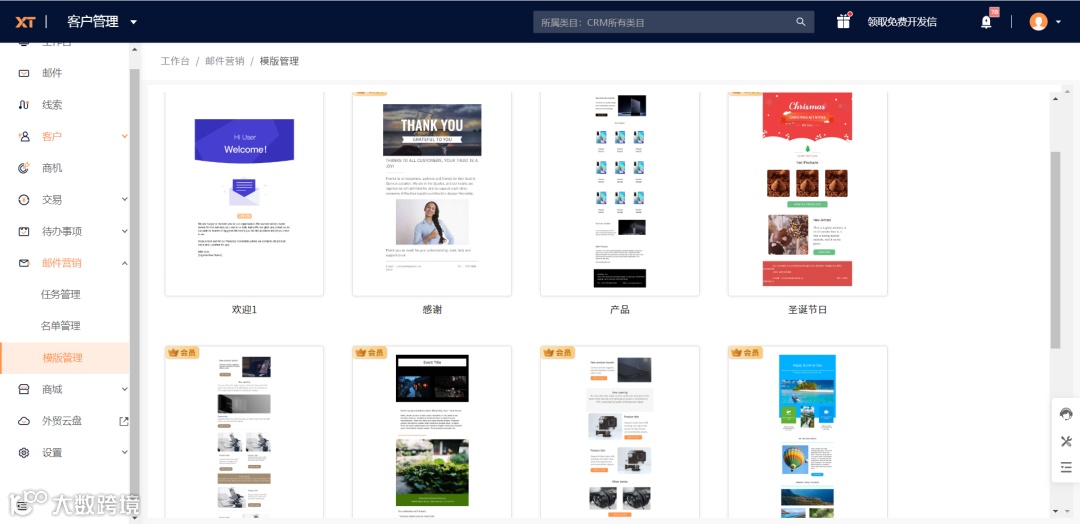This screenshot has width=1080, height=524.
Task: Click the 外贸云盘 external link icon
Action: [x=124, y=421]
